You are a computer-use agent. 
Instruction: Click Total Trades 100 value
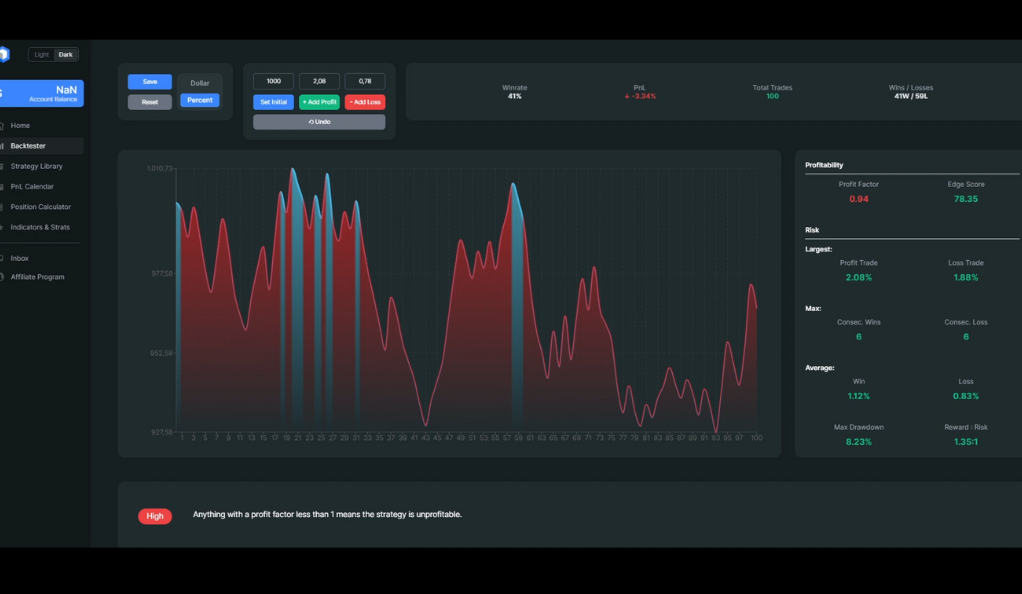pyautogui.click(x=772, y=97)
